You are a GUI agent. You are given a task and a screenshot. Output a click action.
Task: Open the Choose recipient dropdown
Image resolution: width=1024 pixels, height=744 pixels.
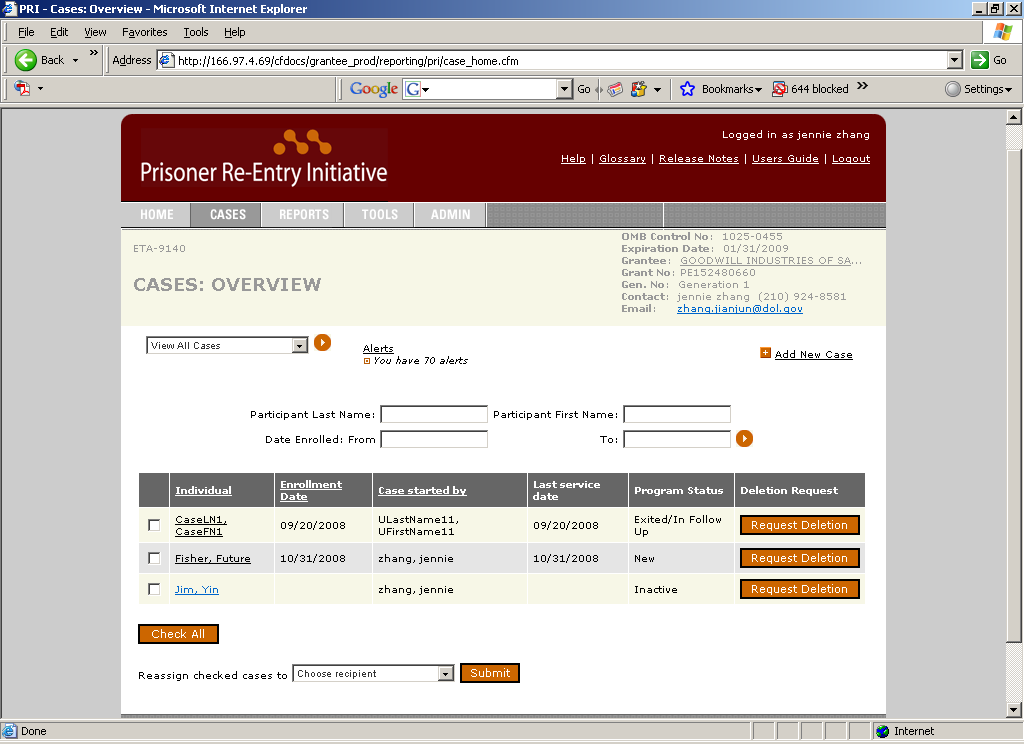(373, 673)
